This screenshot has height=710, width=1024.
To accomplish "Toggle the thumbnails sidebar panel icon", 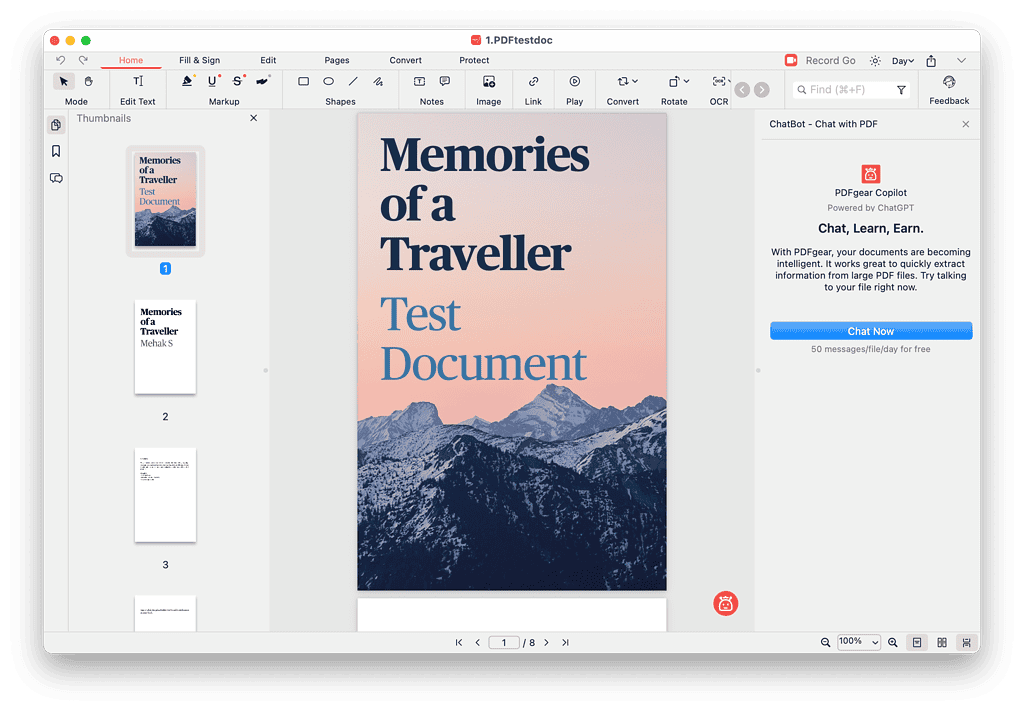I will pos(56,124).
